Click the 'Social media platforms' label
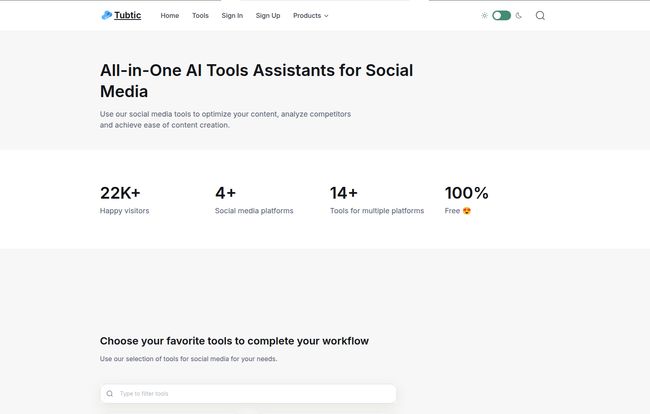Screen dimensions: 650x414 coord(254,211)
